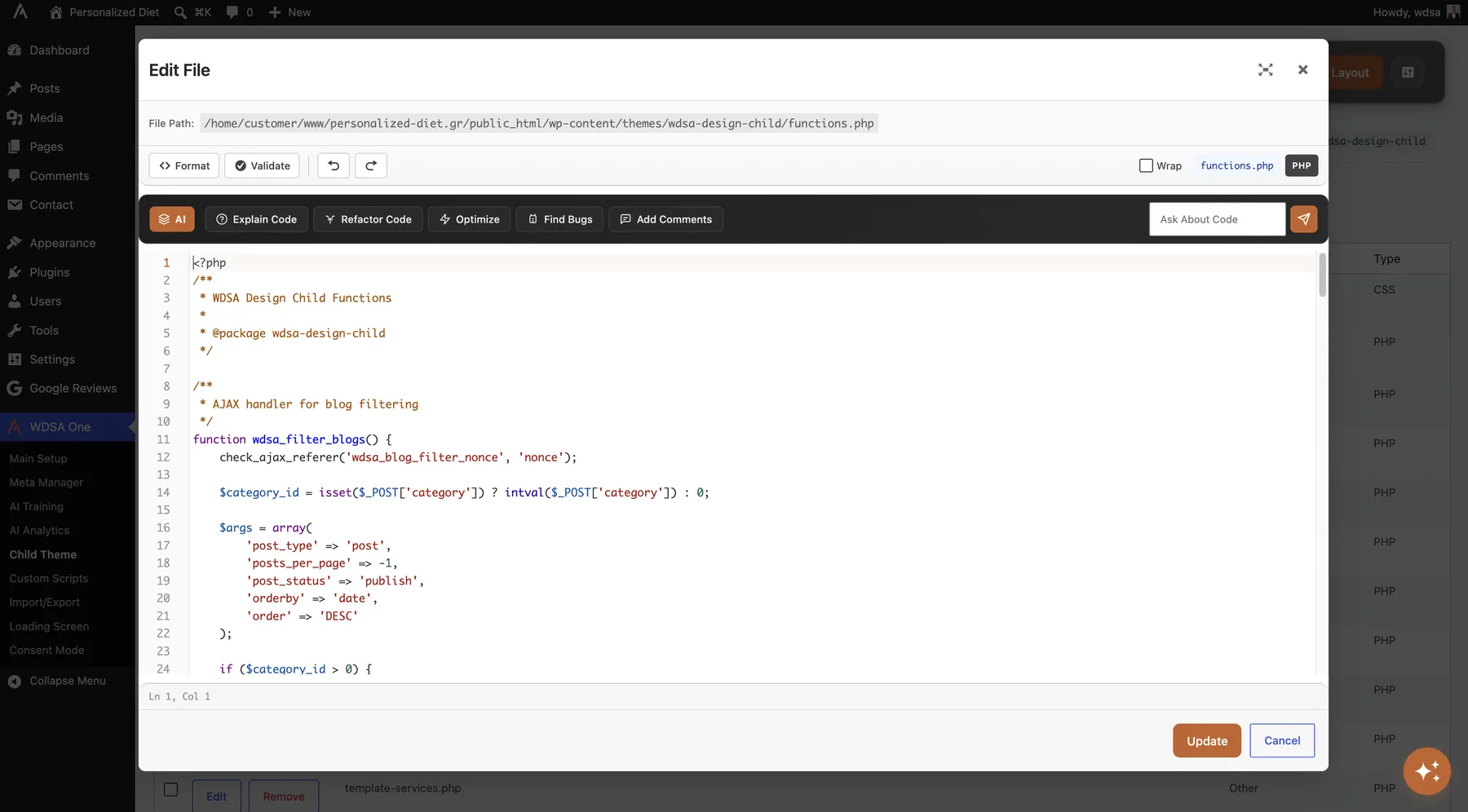Click the undo arrow button
The image size is (1468, 812).
[334, 165]
